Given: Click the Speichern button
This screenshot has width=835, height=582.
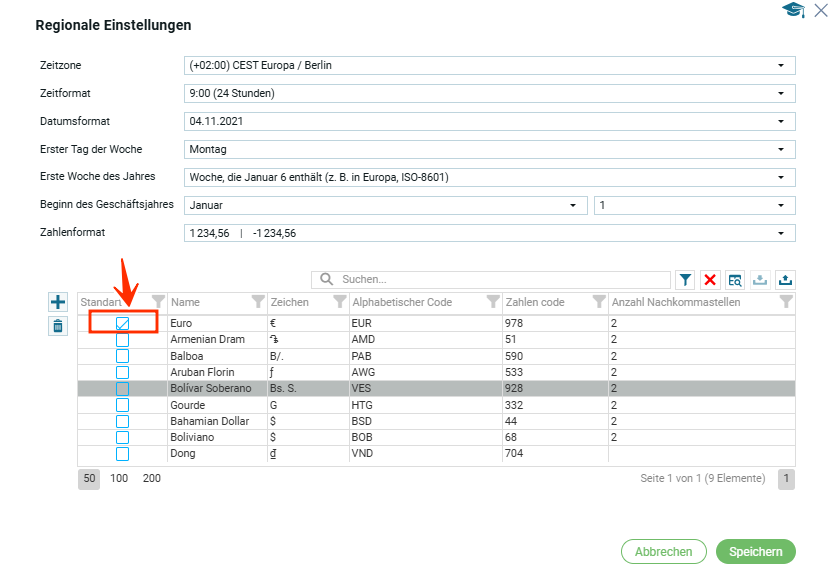Looking at the screenshot, I should (x=755, y=552).
